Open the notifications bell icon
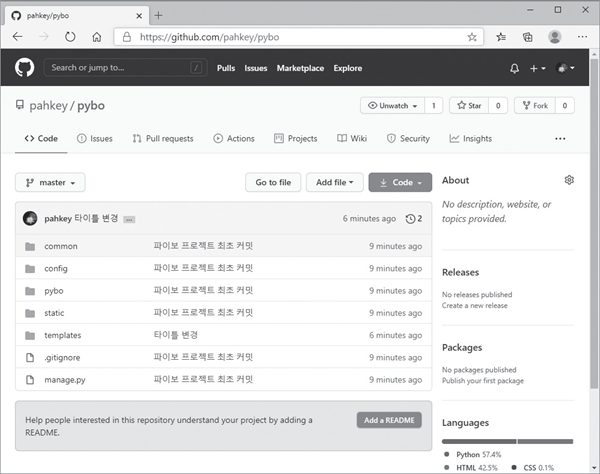This screenshot has width=600, height=474. point(514,68)
